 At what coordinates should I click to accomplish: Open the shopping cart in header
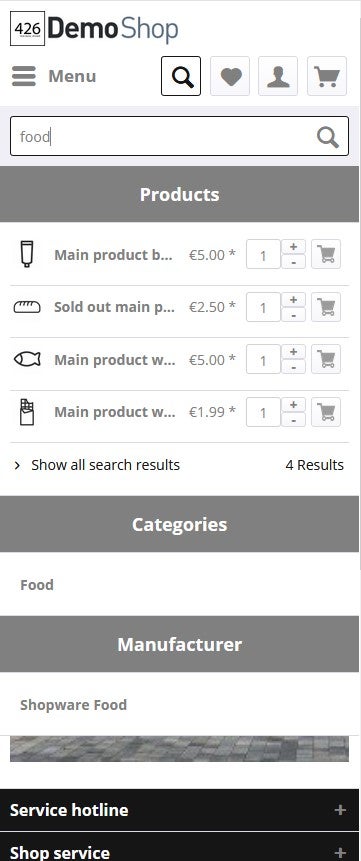click(327, 76)
